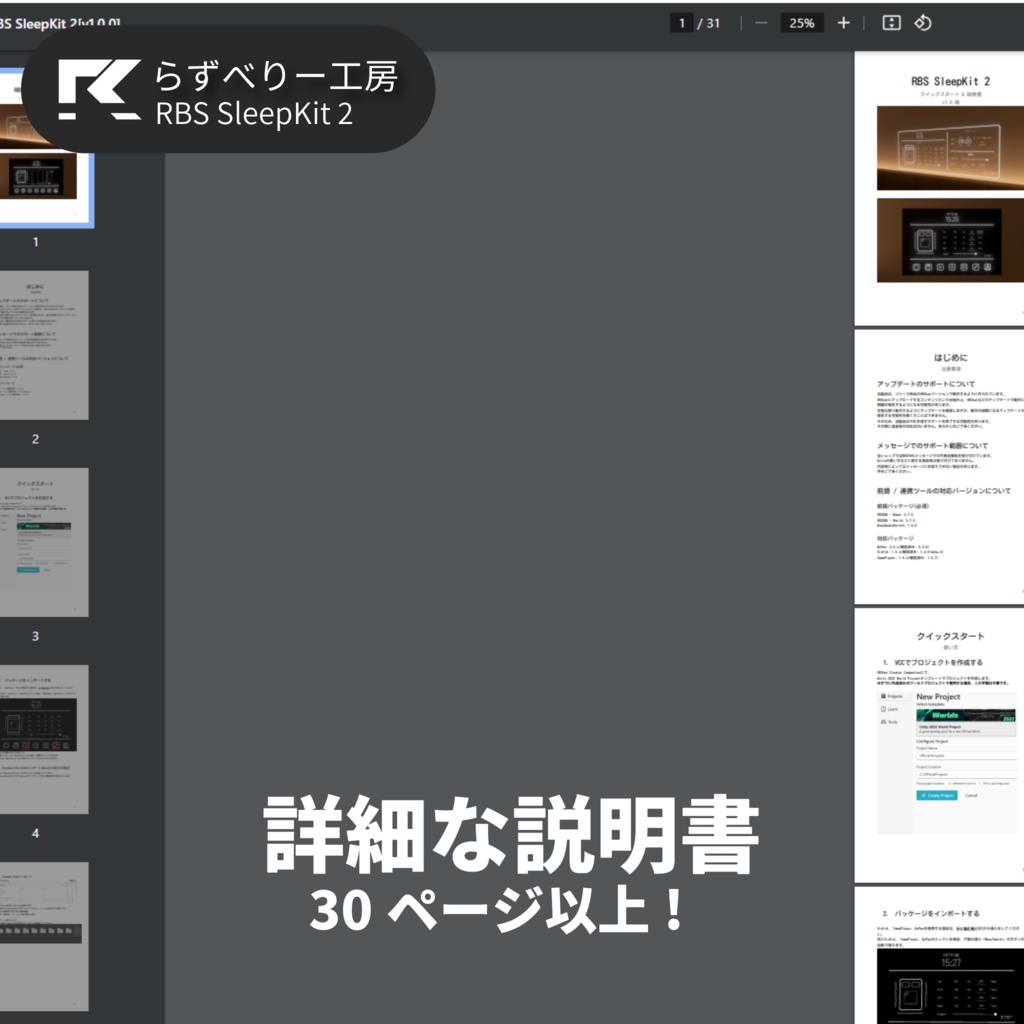Image resolution: width=1024 pixels, height=1024 pixels.
Task: Click the らずべりー工房 logo badge
Action: pos(230,88)
